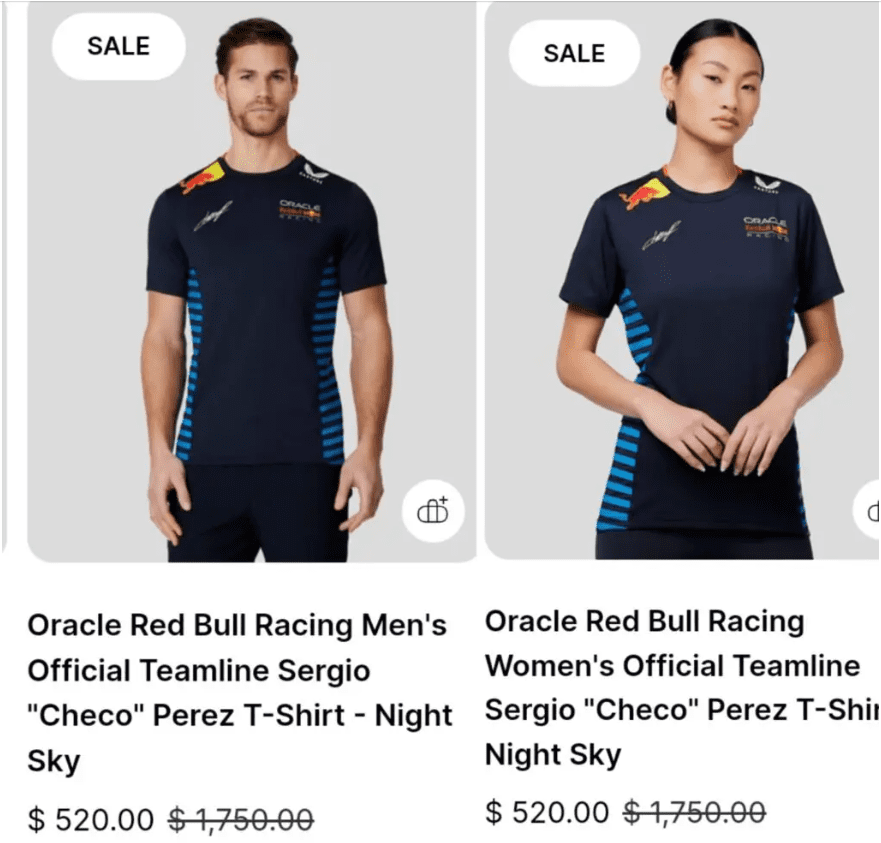Image resolution: width=881 pixels, height=843 pixels.
Task: Open the Women's Official Teamline Perez T-Shirt title
Action: click(682, 688)
